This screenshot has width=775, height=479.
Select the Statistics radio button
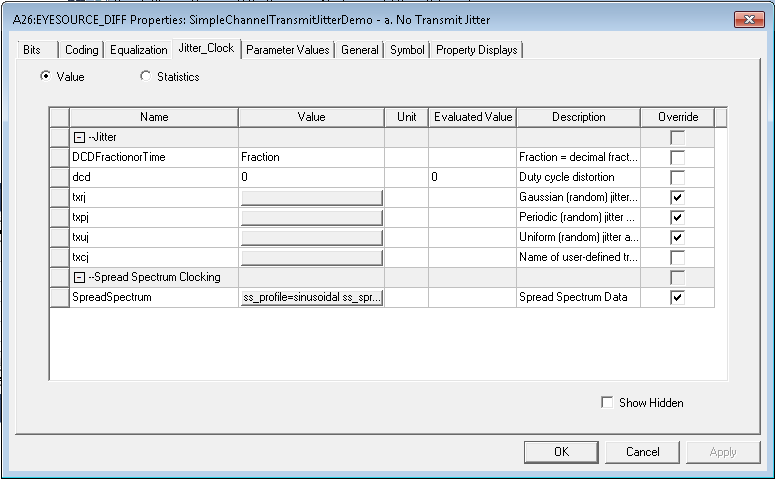click(145, 76)
